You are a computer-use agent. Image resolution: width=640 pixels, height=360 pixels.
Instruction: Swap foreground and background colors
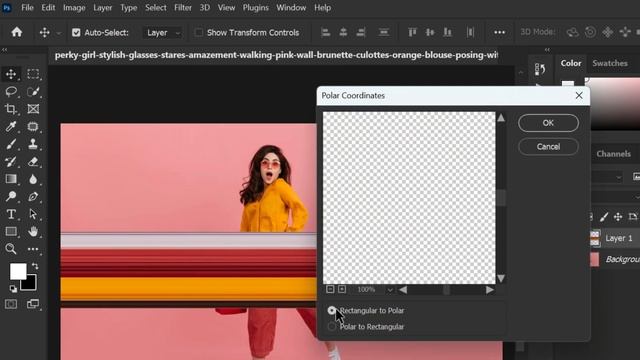[35, 267]
